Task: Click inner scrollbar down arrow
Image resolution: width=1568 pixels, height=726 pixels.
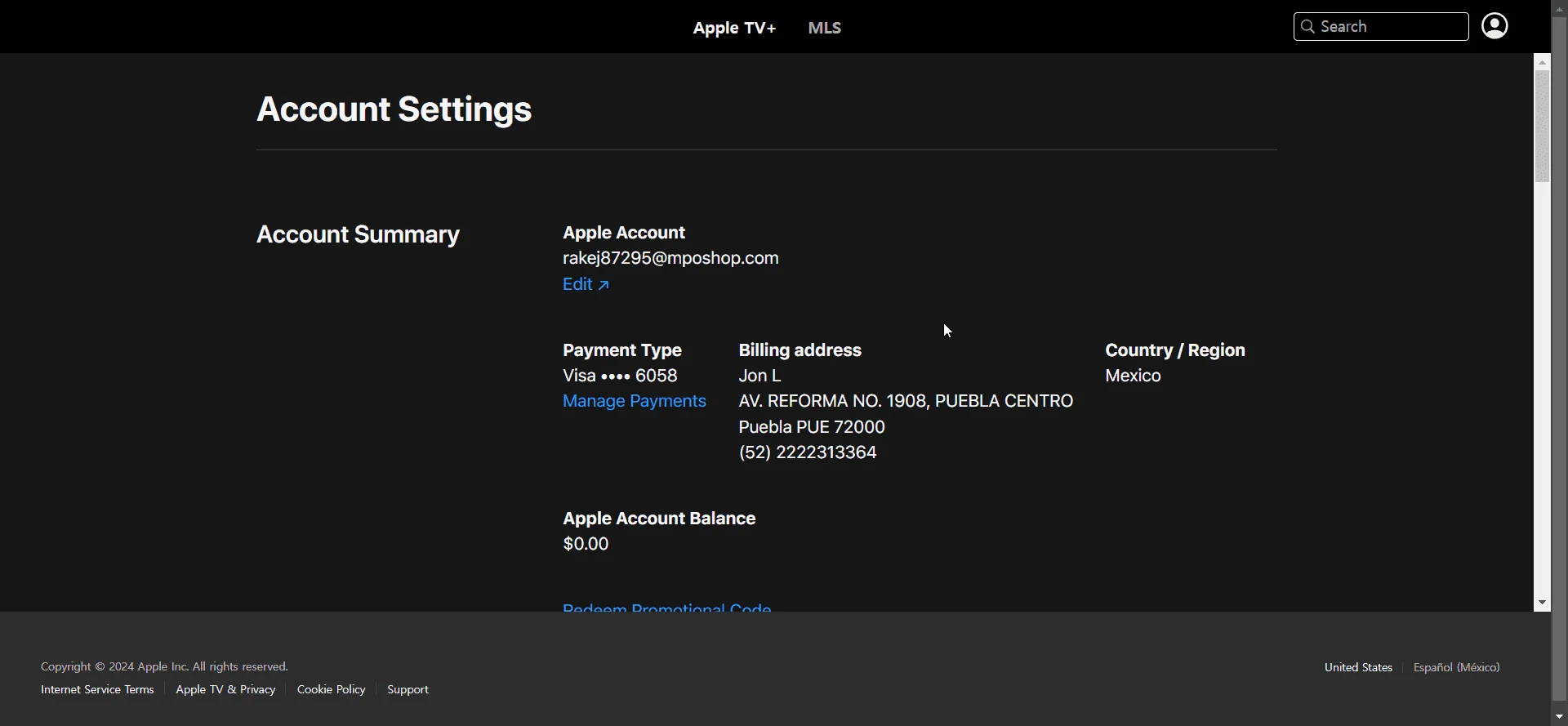Action: 1542,603
